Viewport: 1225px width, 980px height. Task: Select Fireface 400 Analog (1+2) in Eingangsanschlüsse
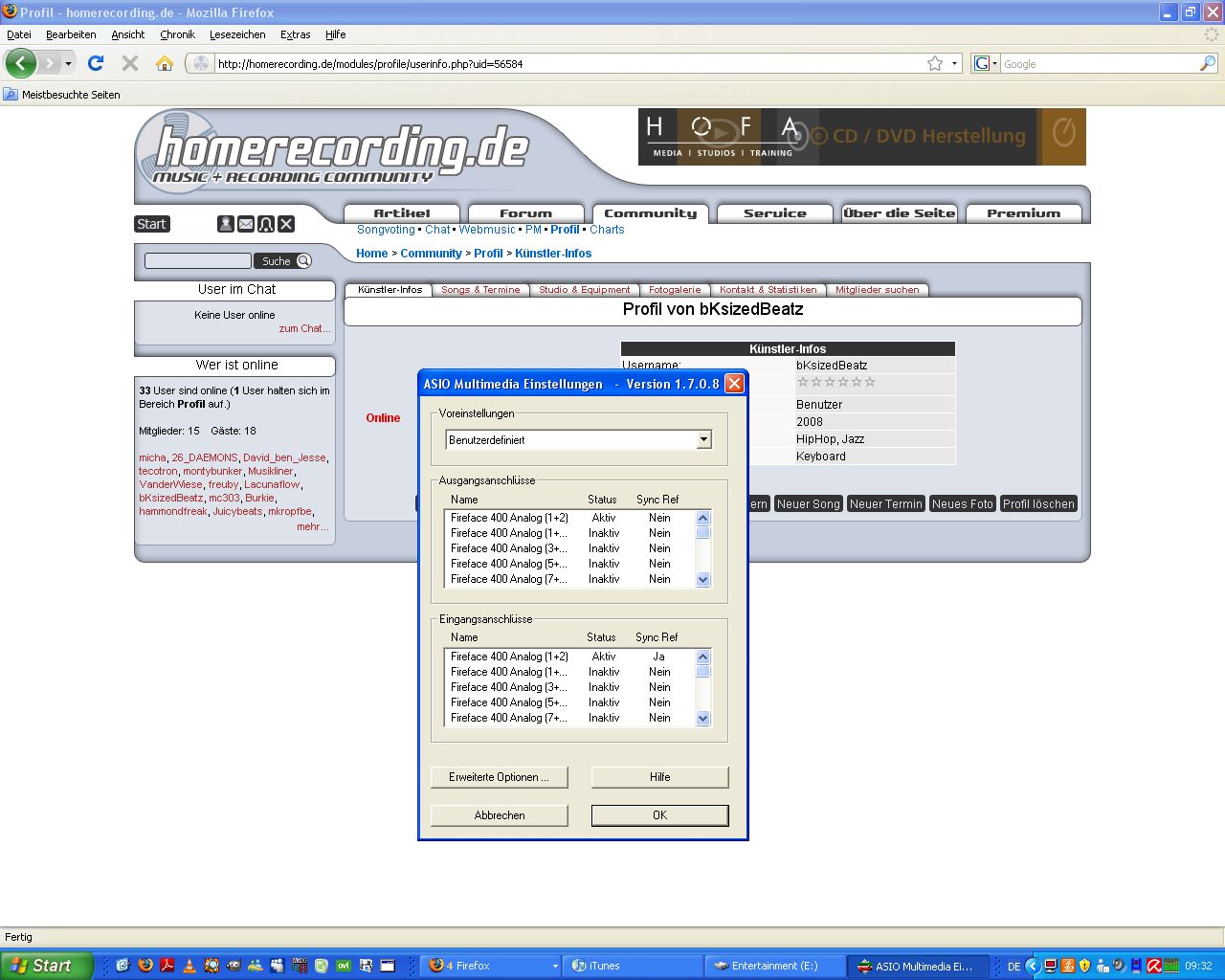point(570,657)
